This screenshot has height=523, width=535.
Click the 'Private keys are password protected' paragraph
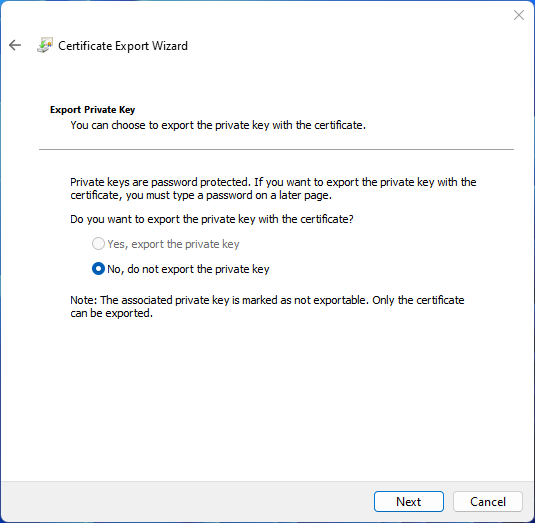tap(273, 189)
